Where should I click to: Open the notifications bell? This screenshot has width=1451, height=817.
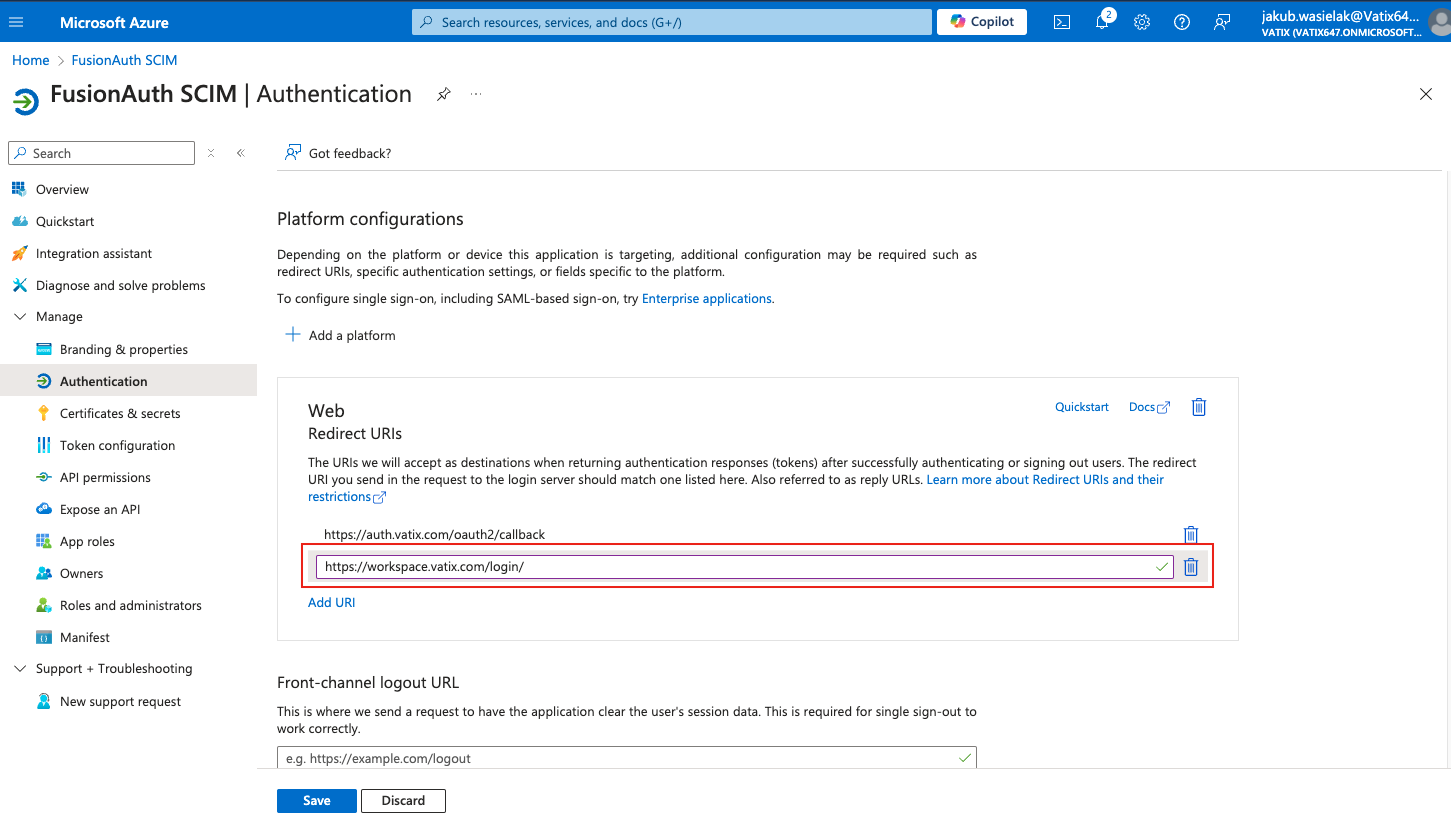1102,22
